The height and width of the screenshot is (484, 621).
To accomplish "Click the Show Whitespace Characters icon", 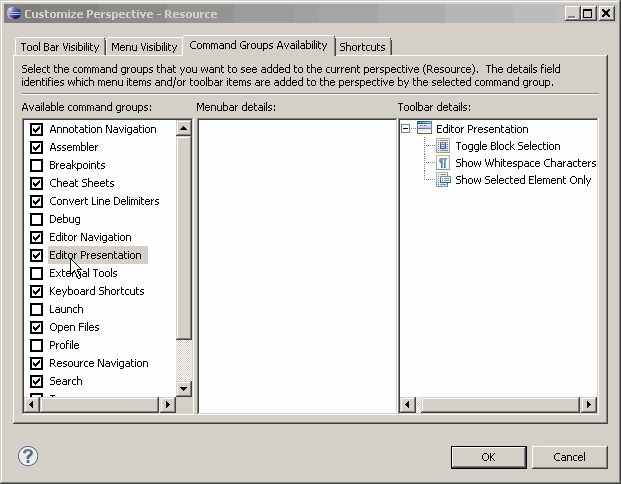I will tap(444, 163).
